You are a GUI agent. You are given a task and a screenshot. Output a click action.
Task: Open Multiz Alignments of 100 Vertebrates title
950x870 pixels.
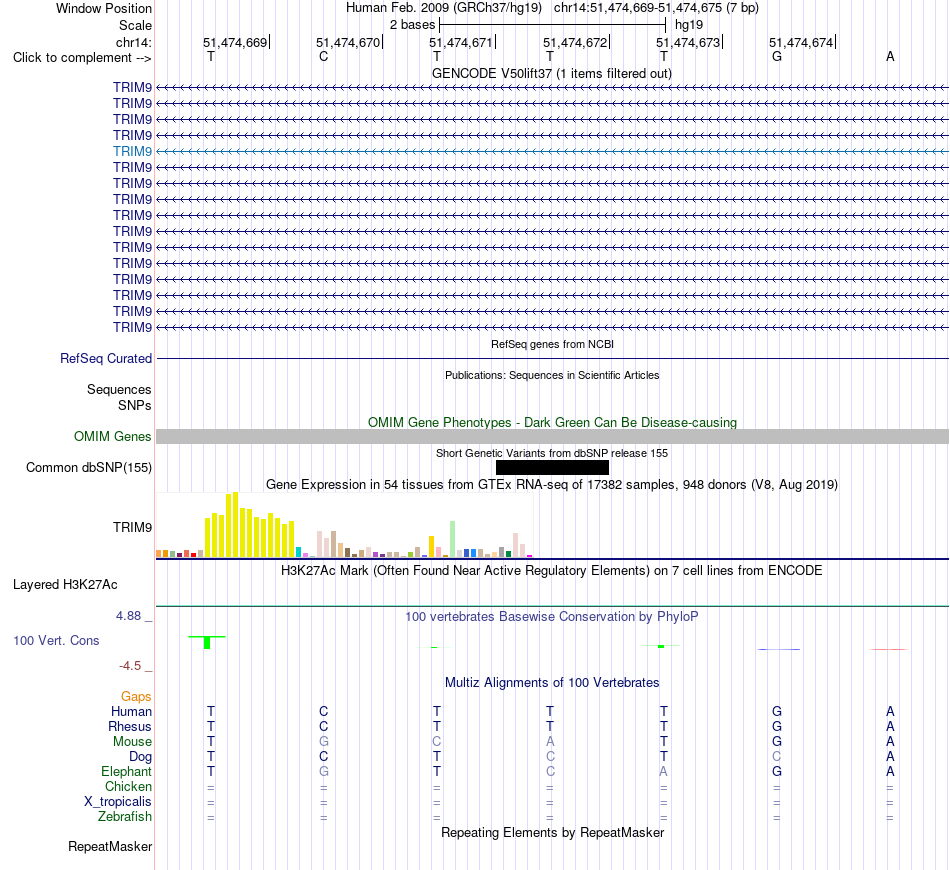point(552,683)
